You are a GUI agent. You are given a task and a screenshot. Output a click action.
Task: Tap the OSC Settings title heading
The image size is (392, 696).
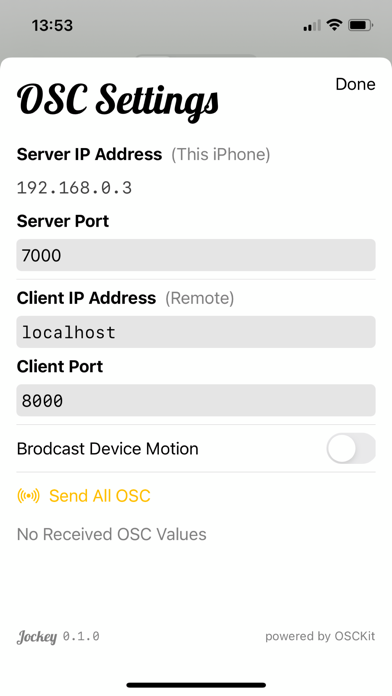coord(118,100)
